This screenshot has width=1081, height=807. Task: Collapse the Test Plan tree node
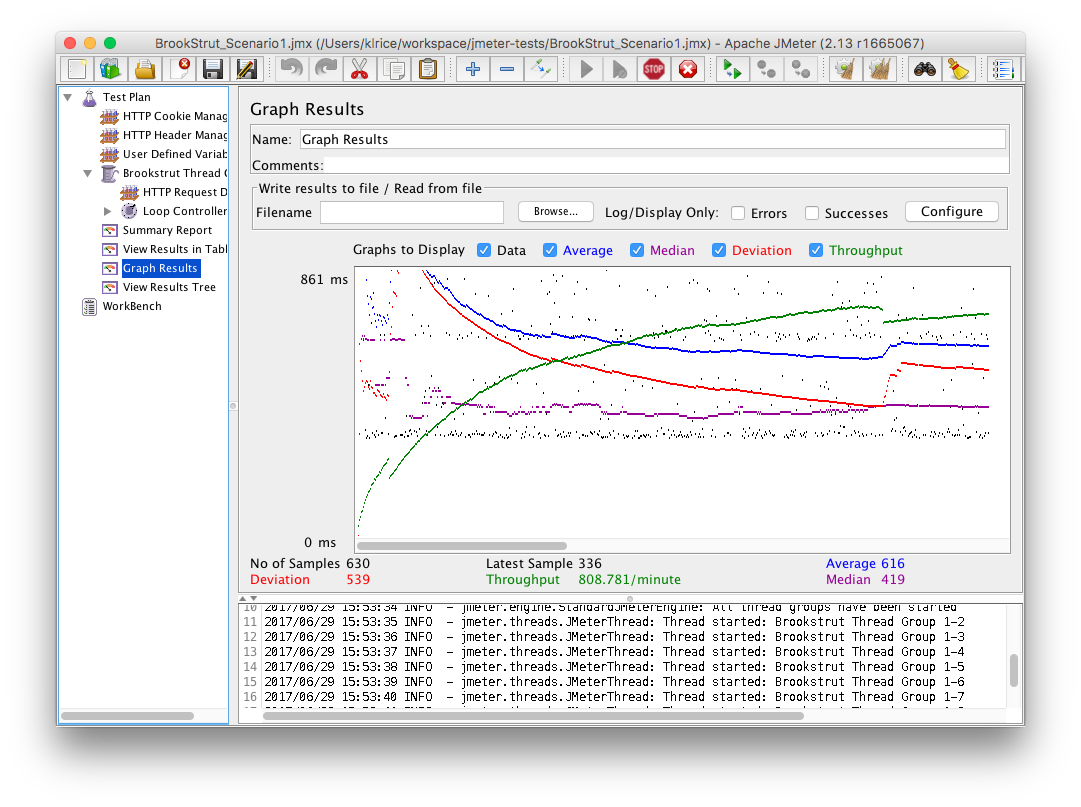tap(68, 97)
